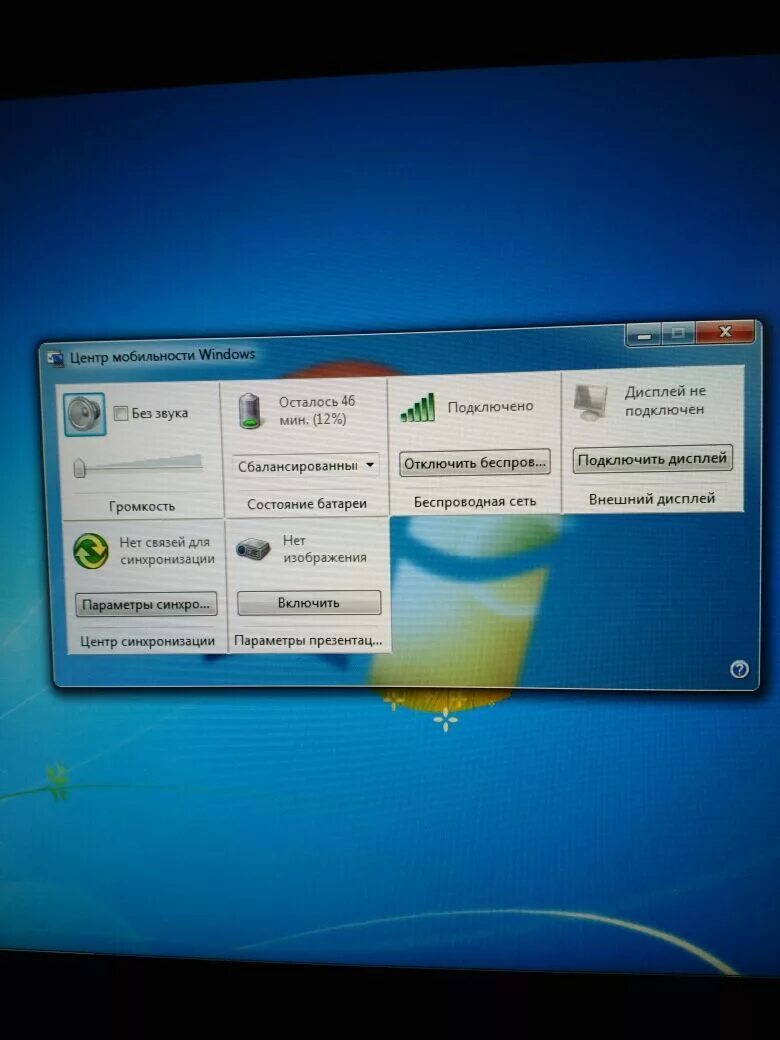Screen dimensions: 780x1040
Task: Open "Параметры синхро..." button
Action: tap(146, 604)
